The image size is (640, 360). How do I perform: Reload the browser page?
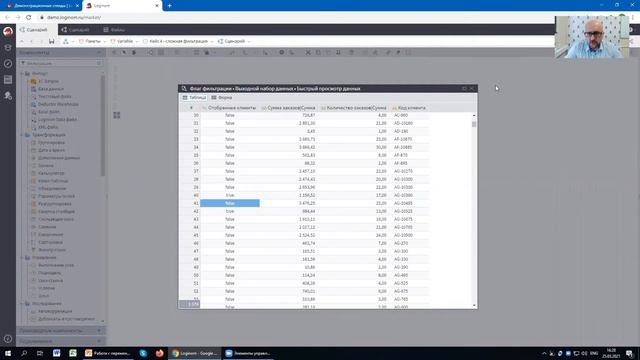(29, 18)
